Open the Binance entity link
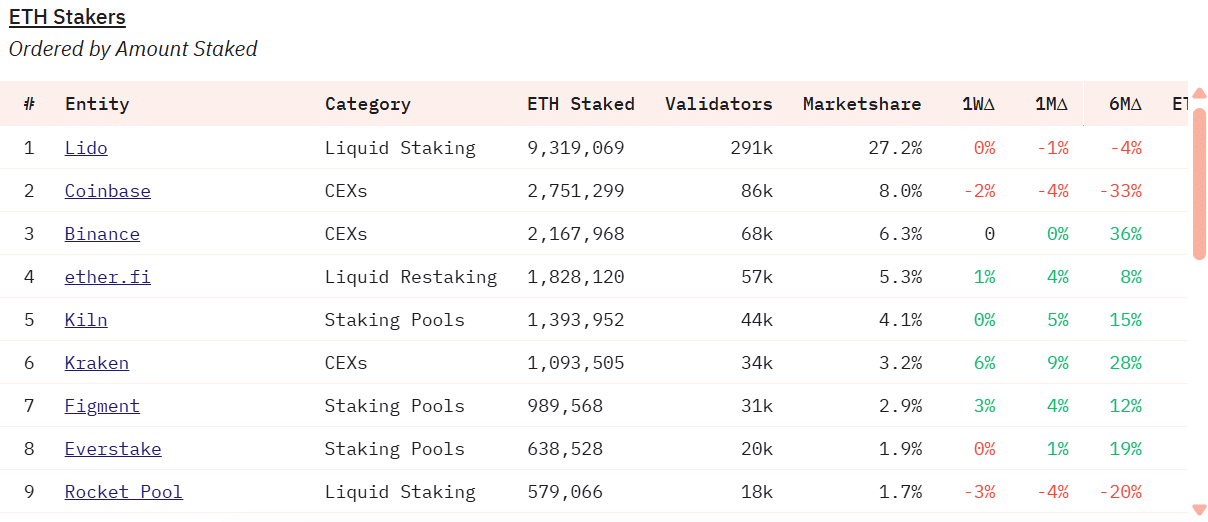This screenshot has width=1208, height=522. point(102,234)
